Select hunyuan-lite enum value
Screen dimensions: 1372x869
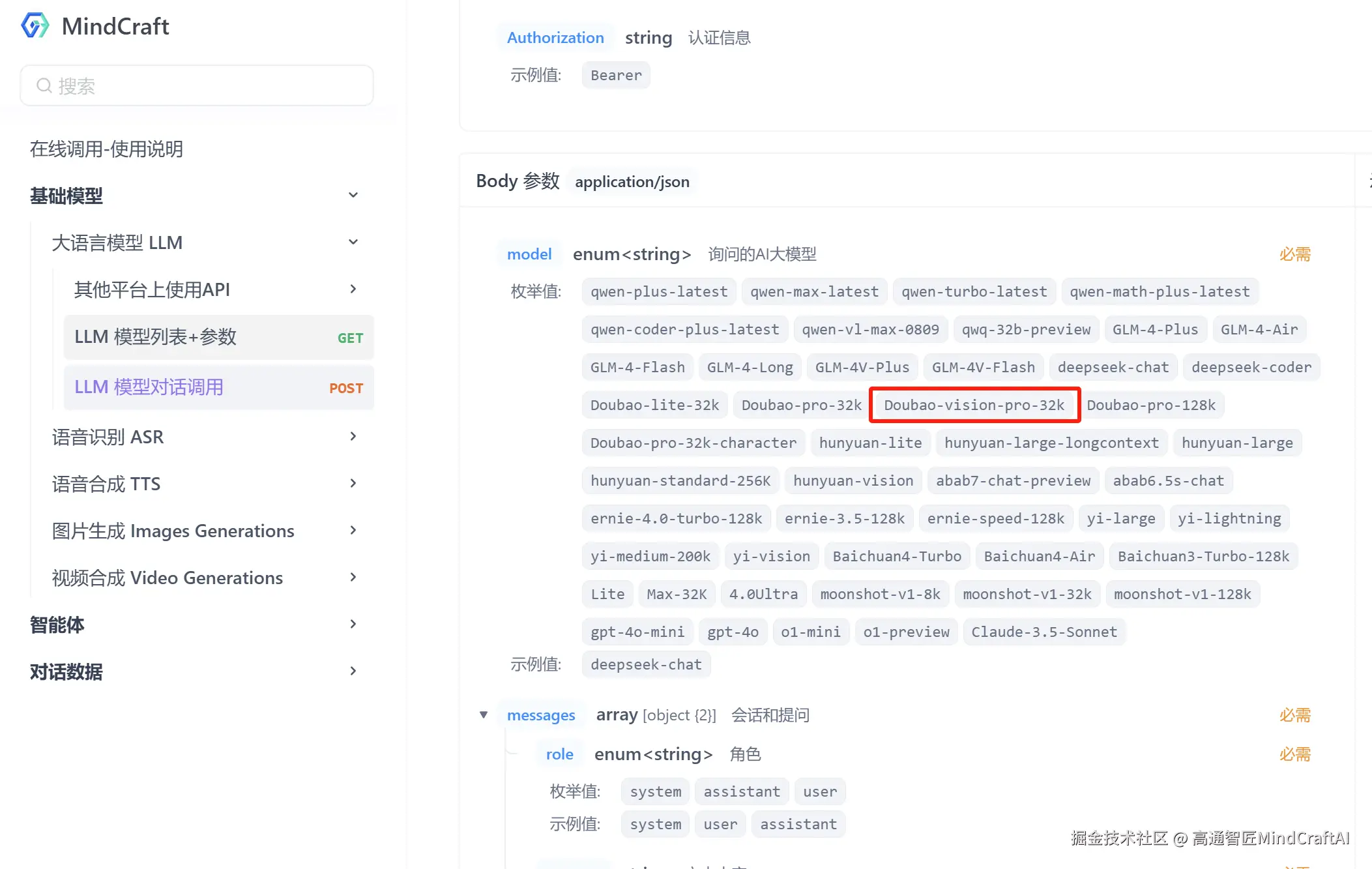coord(870,443)
